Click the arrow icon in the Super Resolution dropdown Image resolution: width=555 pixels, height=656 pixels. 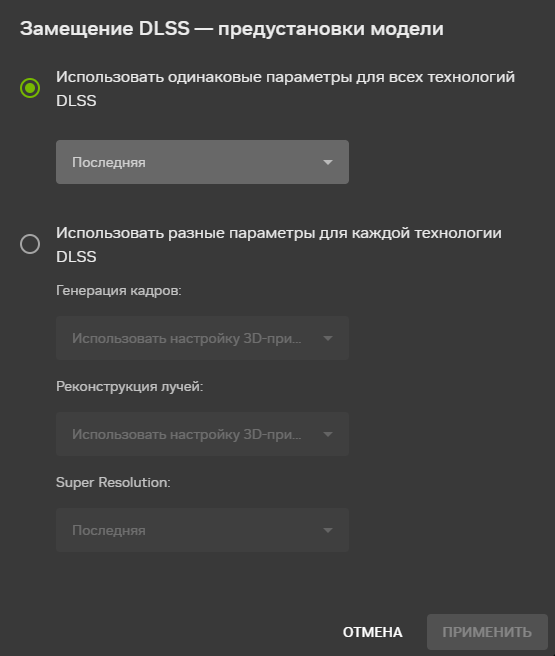[328, 530]
